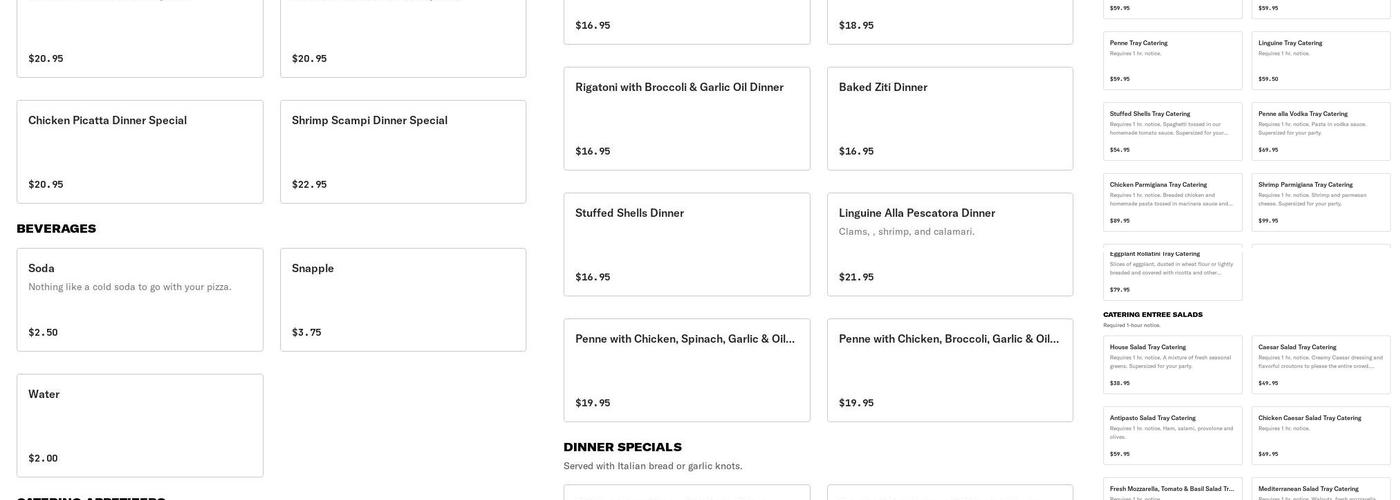Pick Penne alla Vodka Tray Catering

coord(1321,131)
